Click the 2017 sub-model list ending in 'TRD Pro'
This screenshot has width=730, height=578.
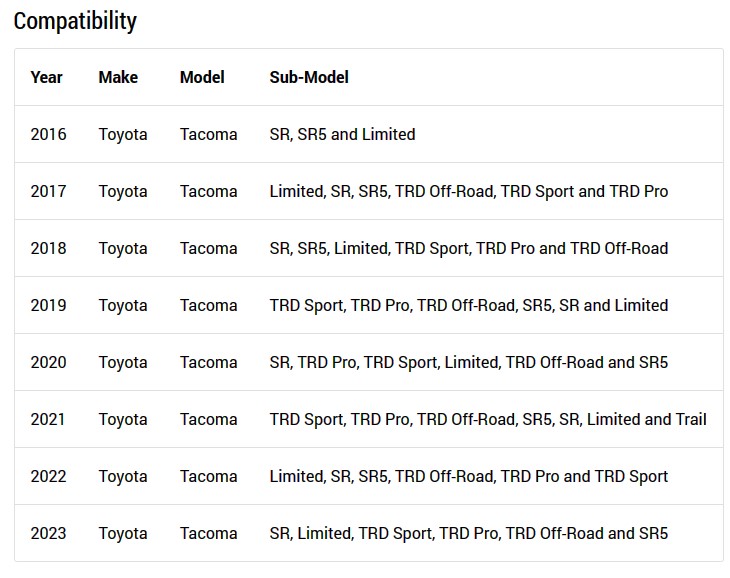click(x=469, y=191)
